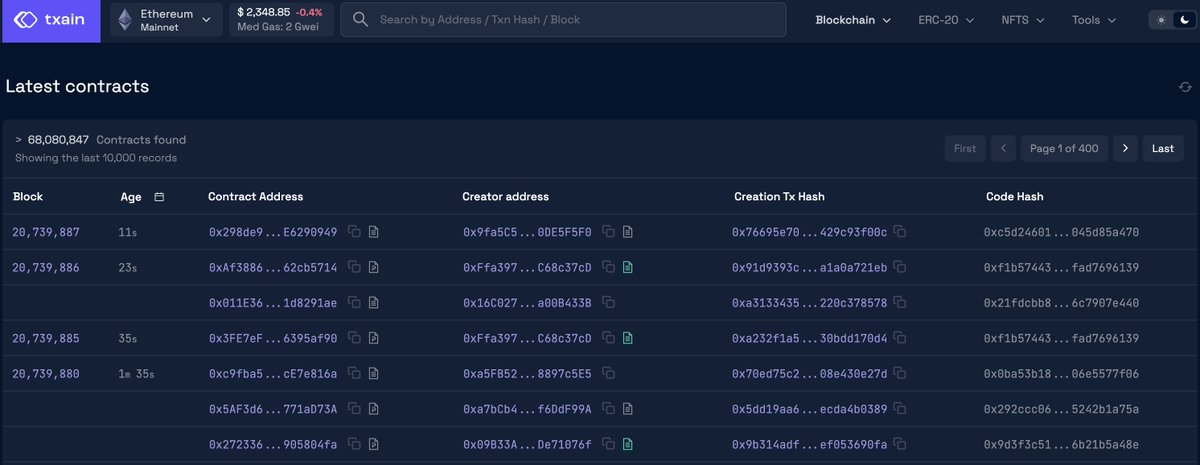The width and height of the screenshot is (1200, 465).
Task: Toggle light/dark theme switch
Action: point(1171,20)
